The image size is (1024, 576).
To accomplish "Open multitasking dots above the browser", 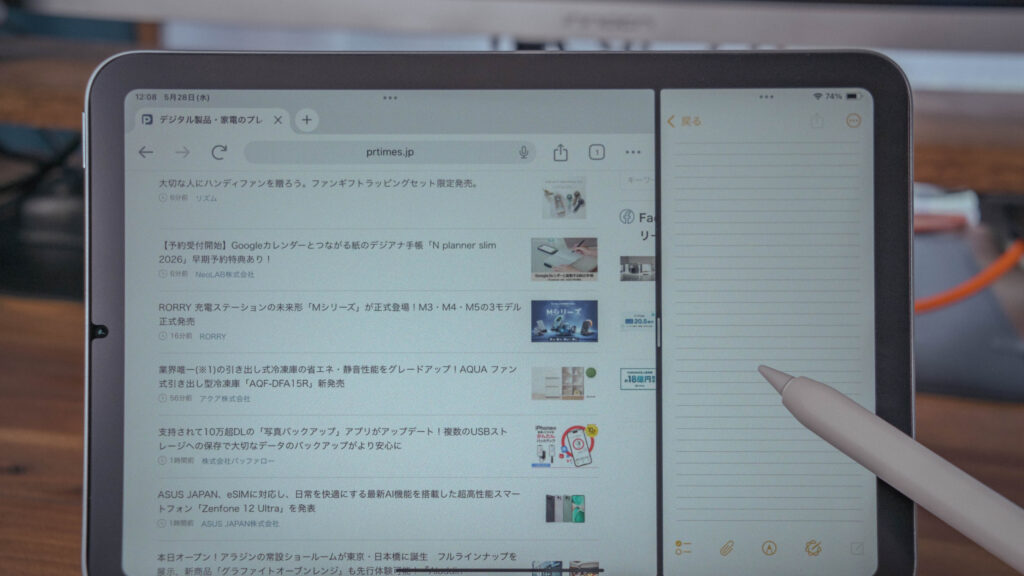I will pos(389,98).
